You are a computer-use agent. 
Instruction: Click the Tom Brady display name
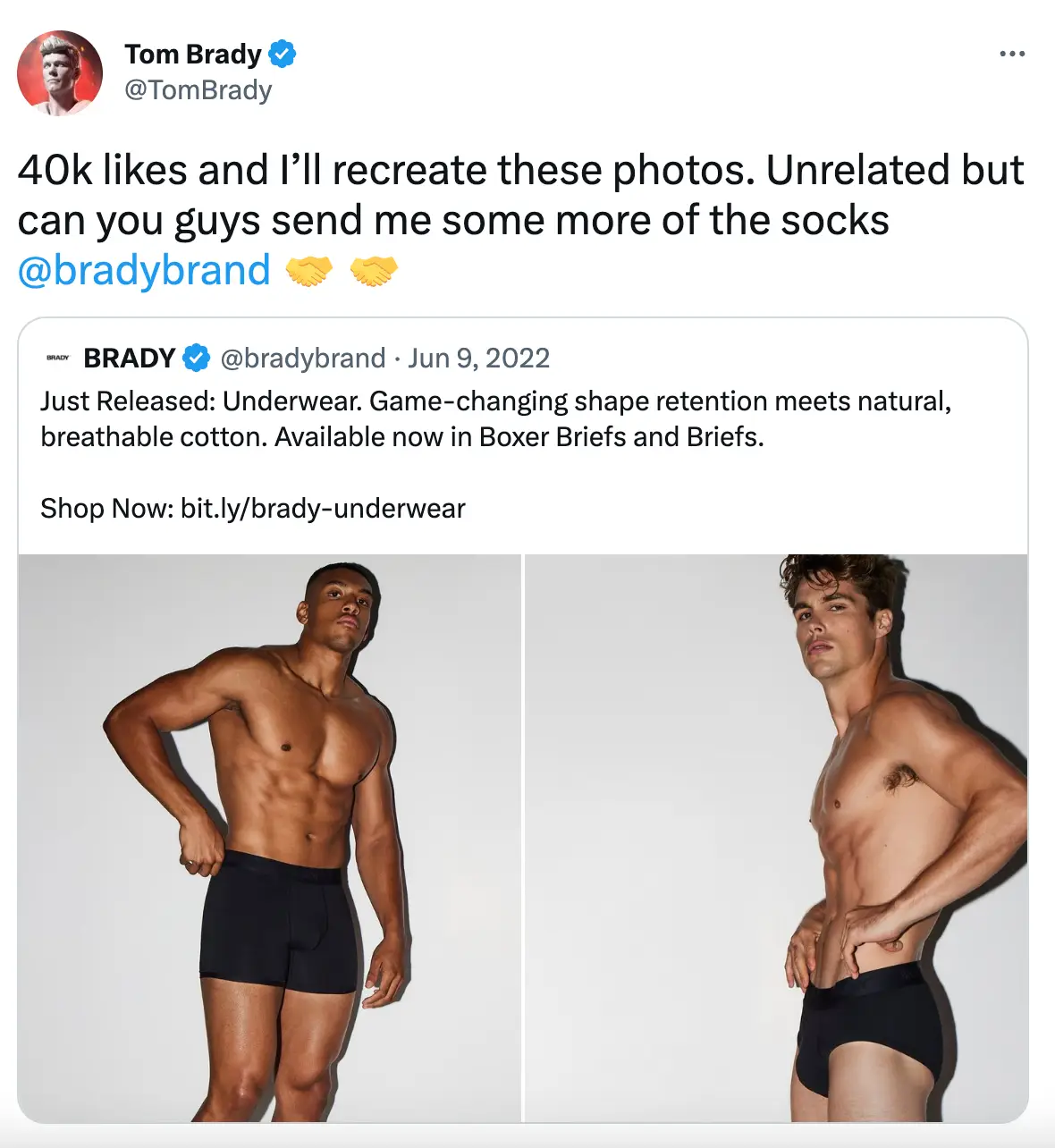[x=192, y=54]
